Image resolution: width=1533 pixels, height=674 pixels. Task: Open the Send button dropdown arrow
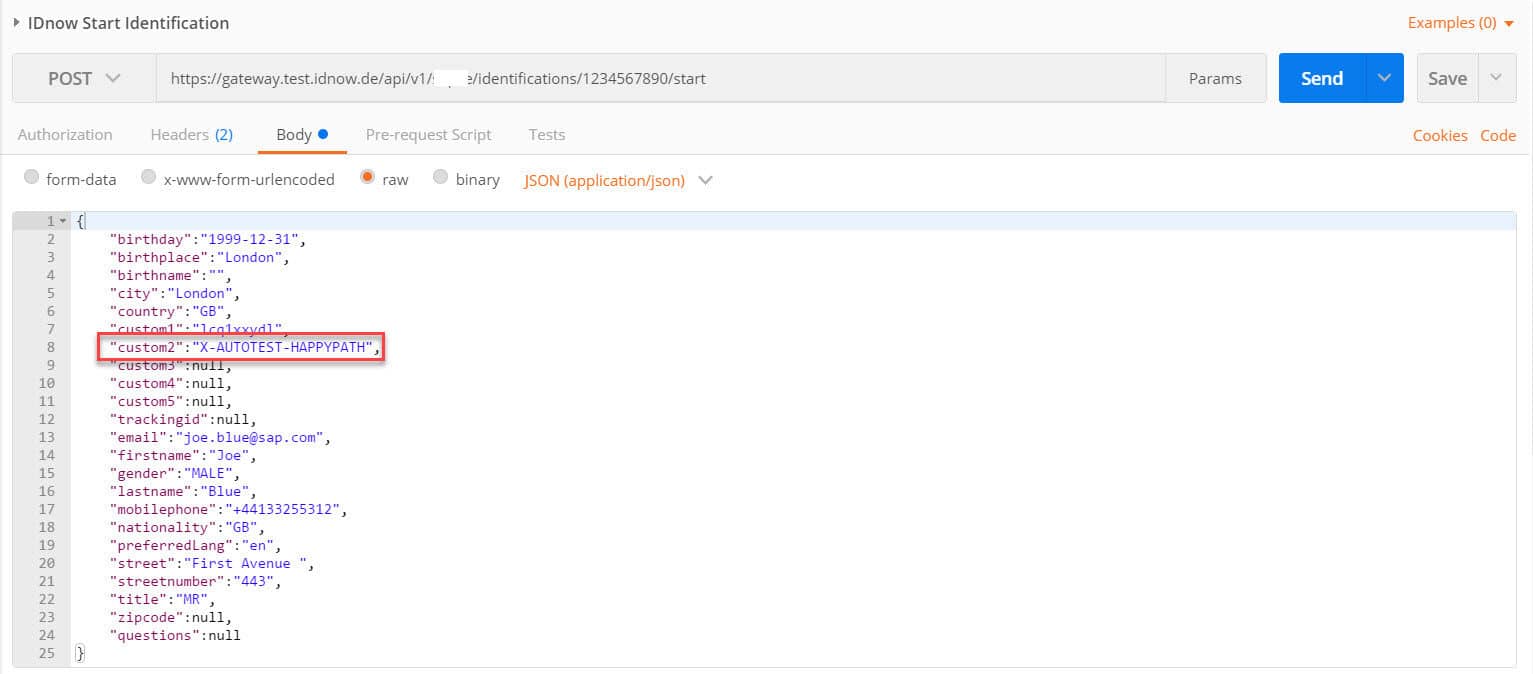click(1384, 78)
